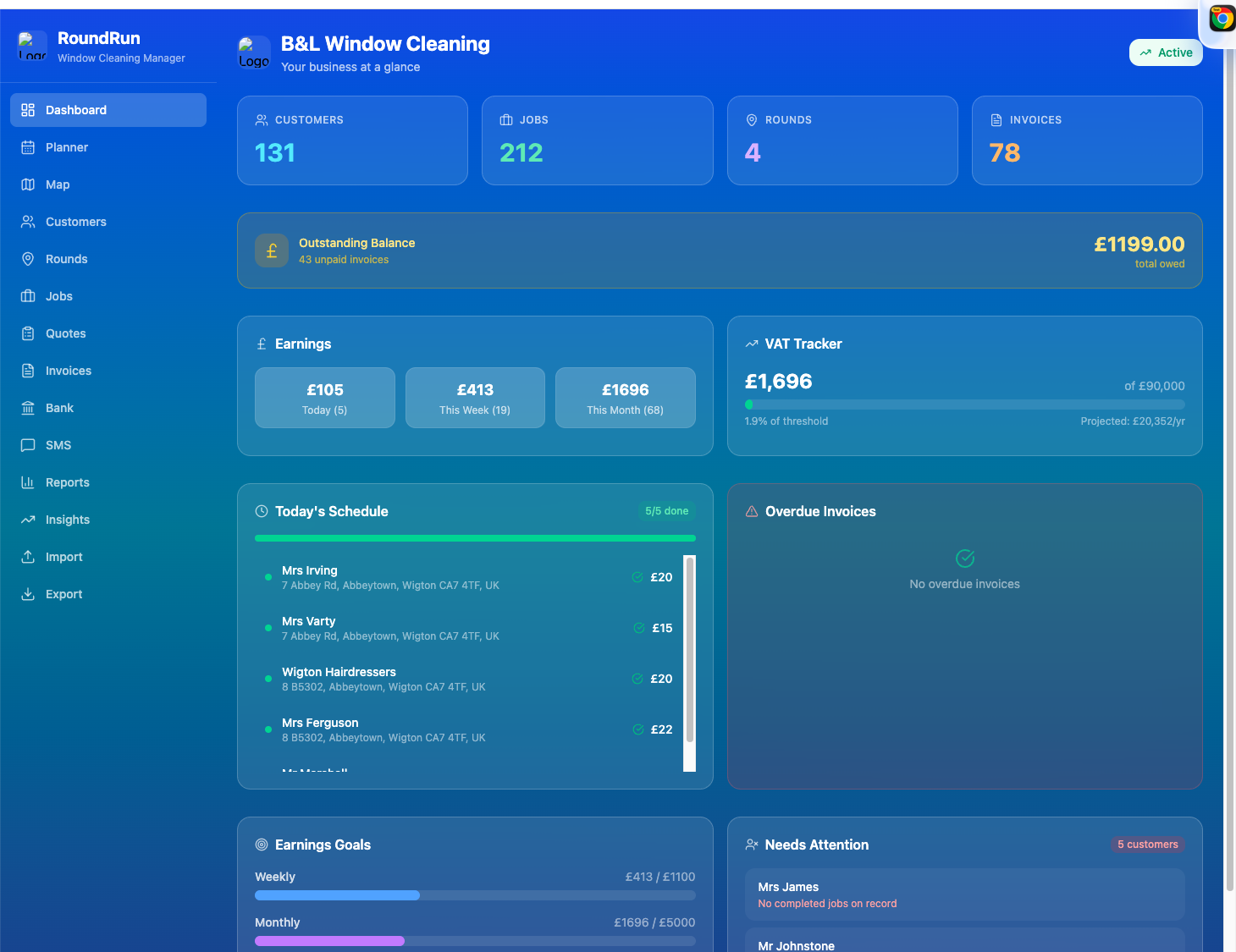Click the Rounds pin icon in sidebar

click(x=28, y=259)
